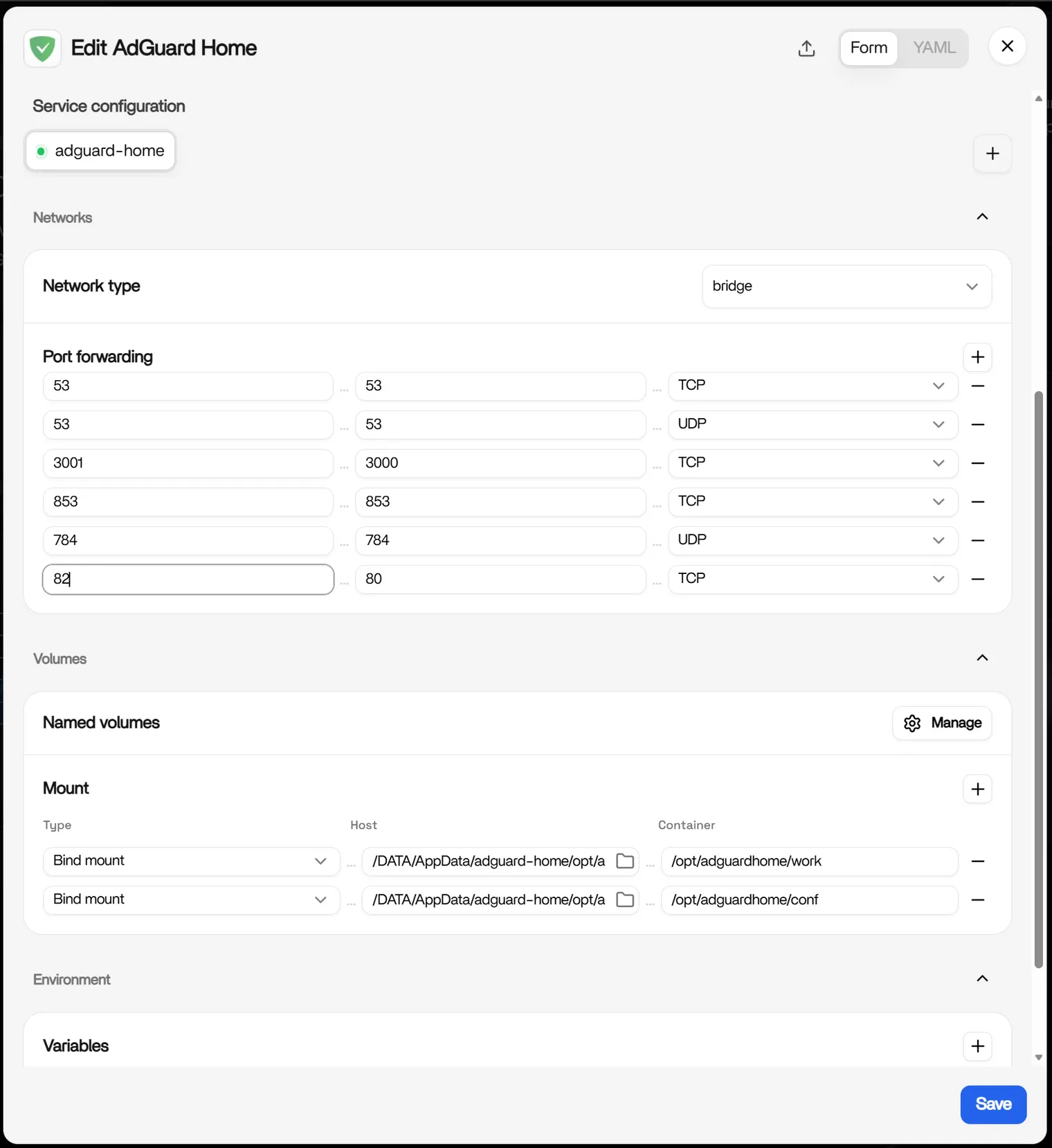Focus host port field in 53 UDP row
This screenshot has width=1052, height=1148.
pos(188,424)
